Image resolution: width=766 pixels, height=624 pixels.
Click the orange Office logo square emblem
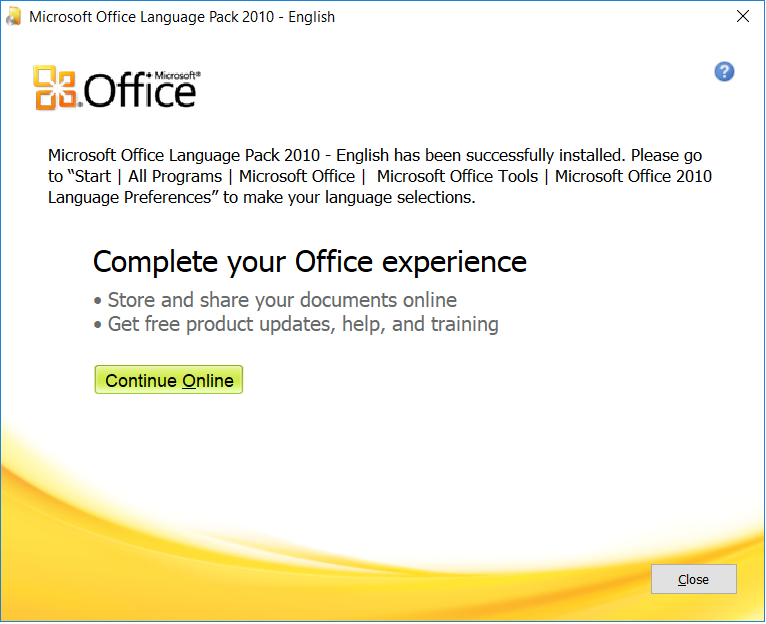(57, 87)
